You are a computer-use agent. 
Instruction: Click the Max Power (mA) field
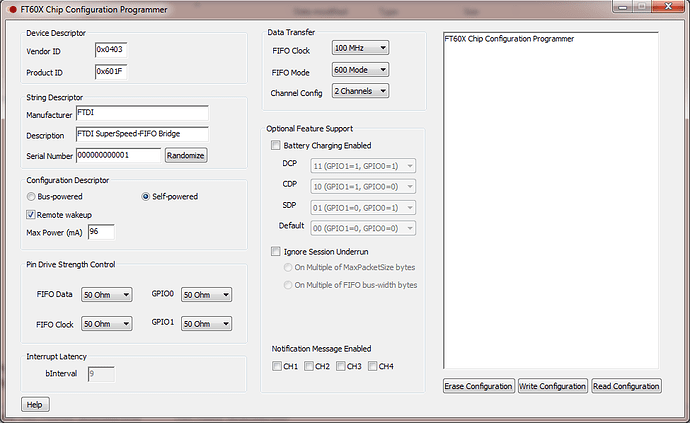101,232
